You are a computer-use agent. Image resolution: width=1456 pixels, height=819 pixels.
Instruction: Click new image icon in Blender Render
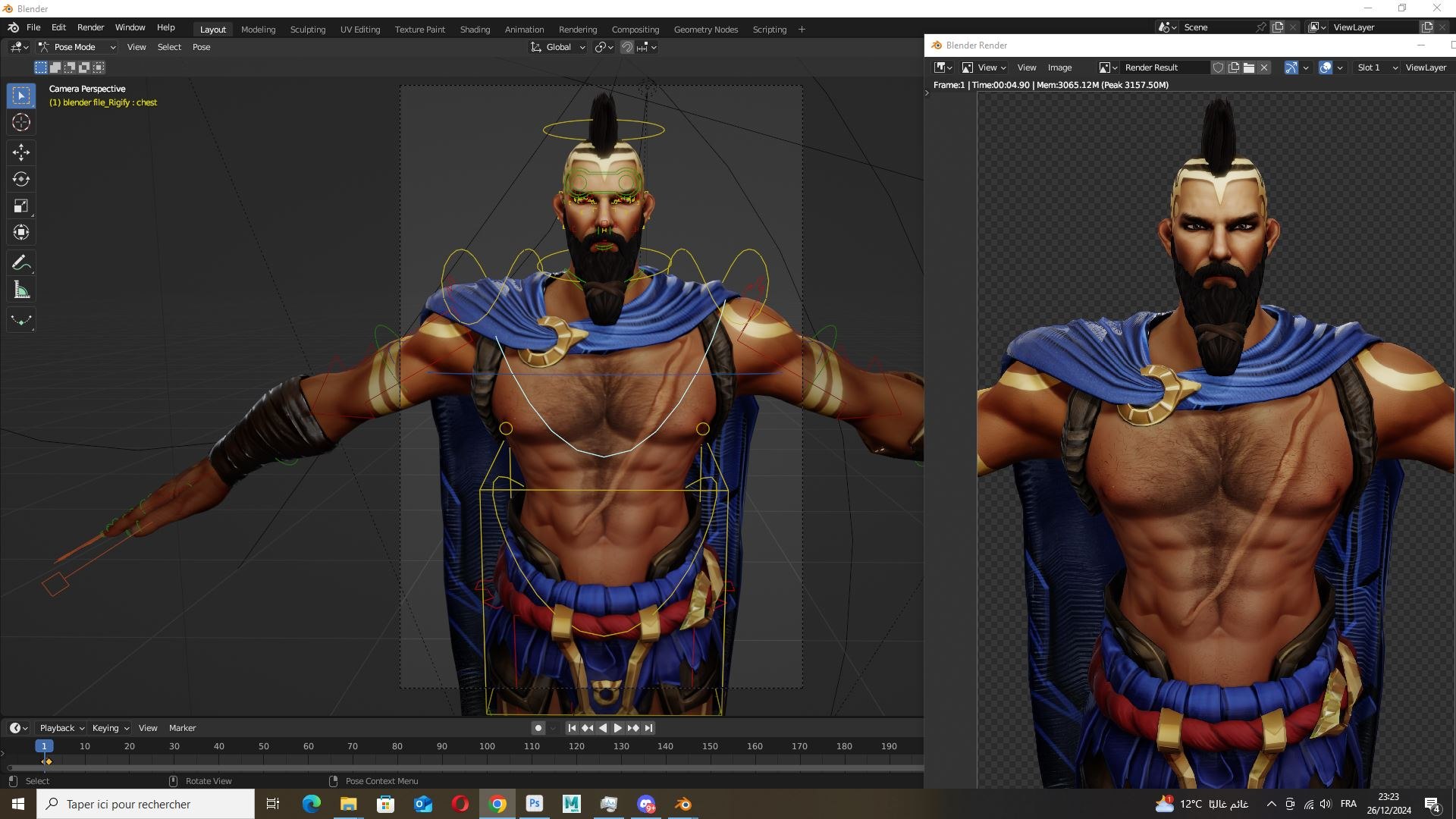coord(1234,67)
